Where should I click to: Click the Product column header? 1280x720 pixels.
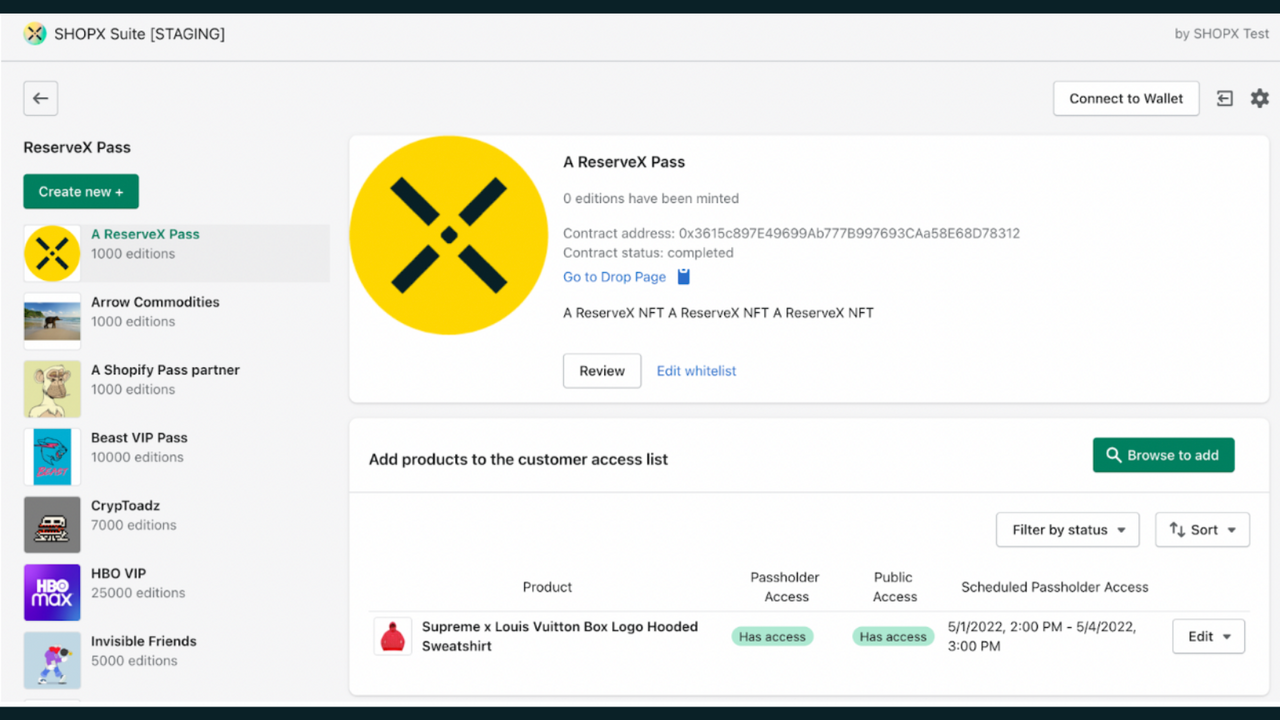pyautogui.click(x=547, y=587)
